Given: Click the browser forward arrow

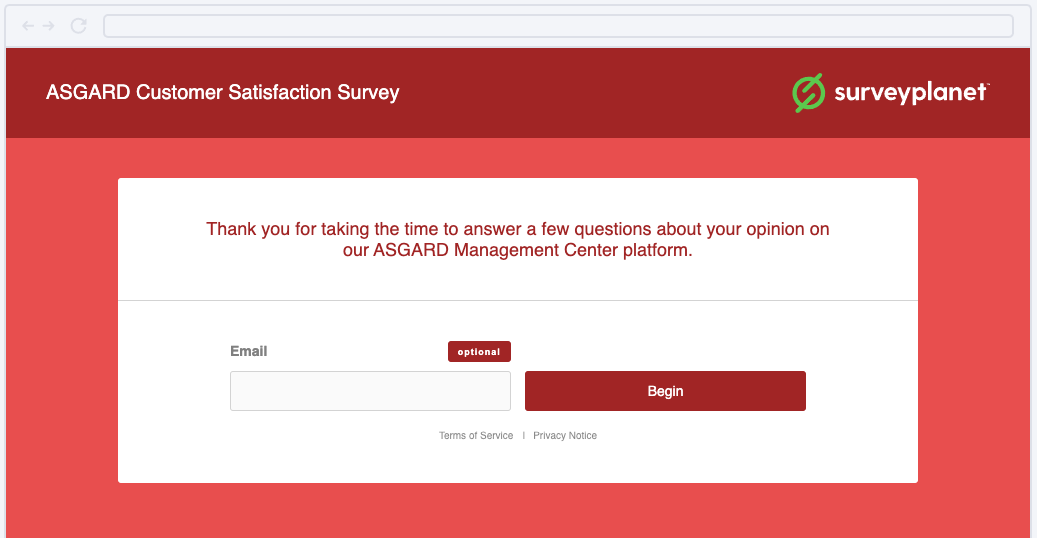Looking at the screenshot, I should pyautogui.click(x=48, y=26).
